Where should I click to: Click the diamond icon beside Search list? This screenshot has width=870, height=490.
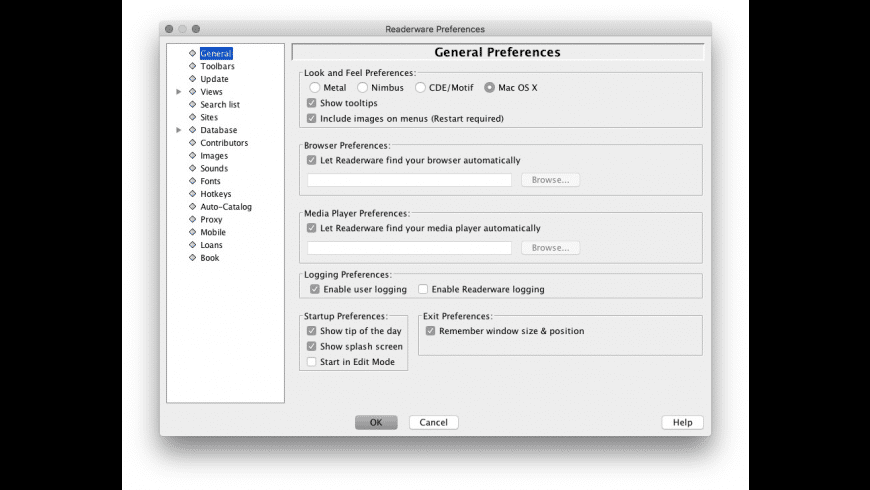[193, 104]
